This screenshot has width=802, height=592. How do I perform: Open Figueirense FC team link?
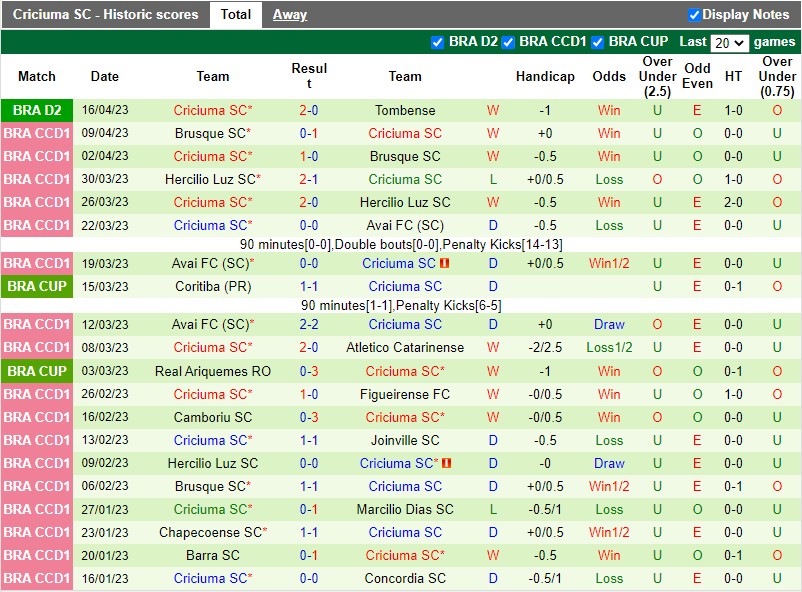point(405,394)
